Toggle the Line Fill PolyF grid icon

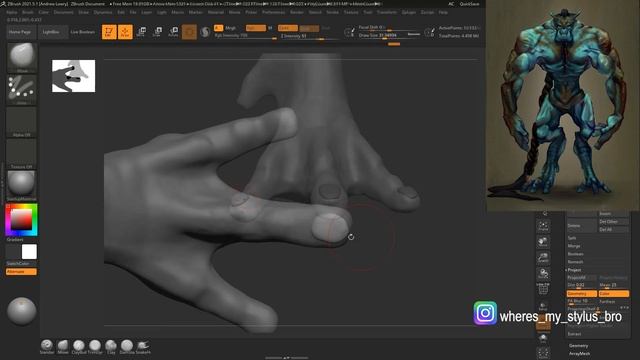(543, 289)
